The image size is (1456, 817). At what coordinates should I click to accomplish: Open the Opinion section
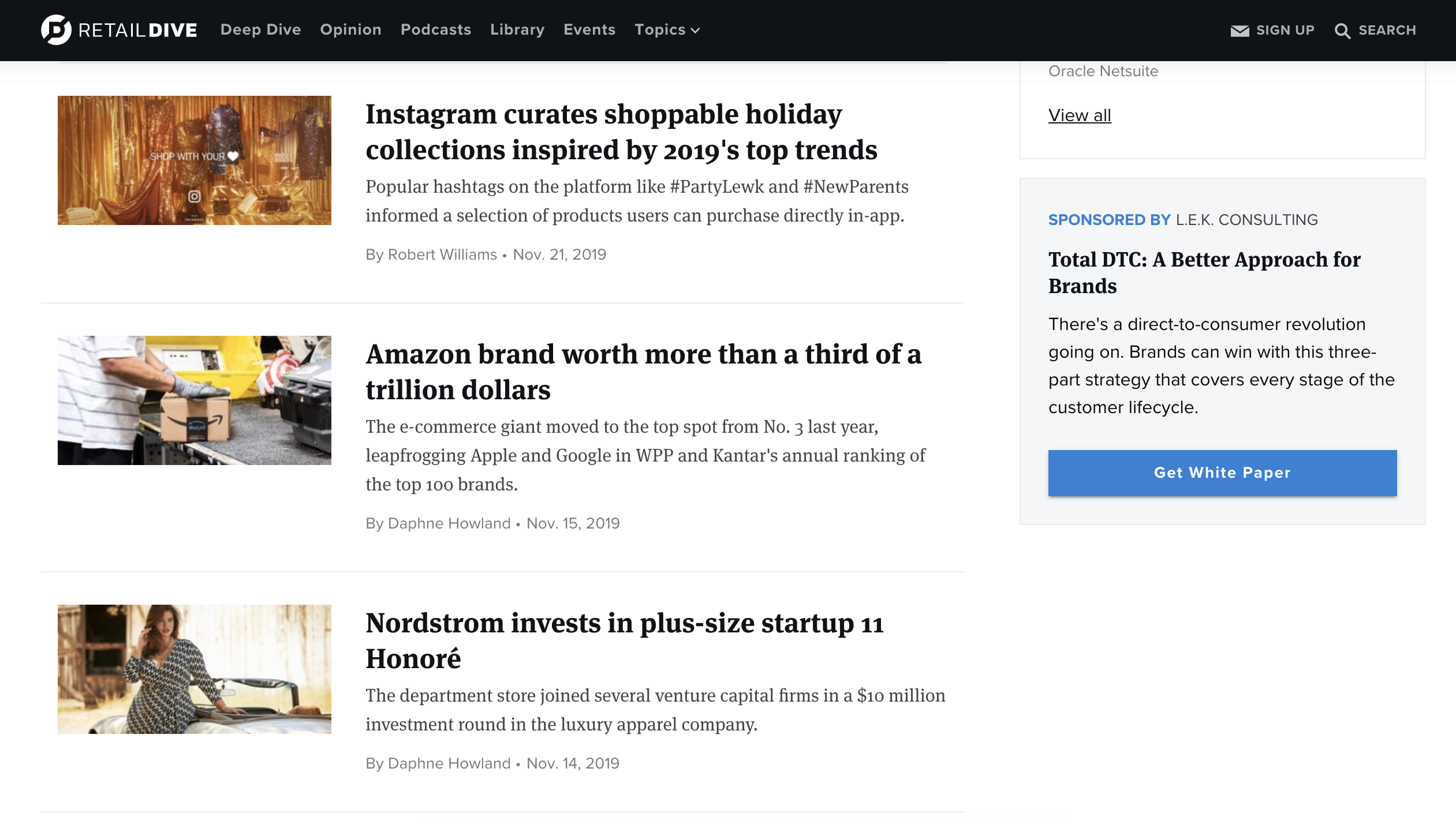[350, 29]
